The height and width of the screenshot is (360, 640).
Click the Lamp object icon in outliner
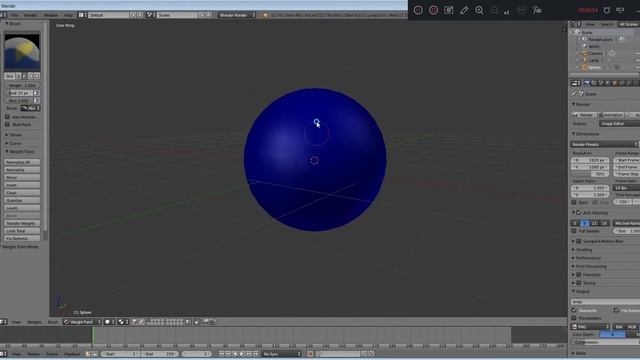(585, 60)
